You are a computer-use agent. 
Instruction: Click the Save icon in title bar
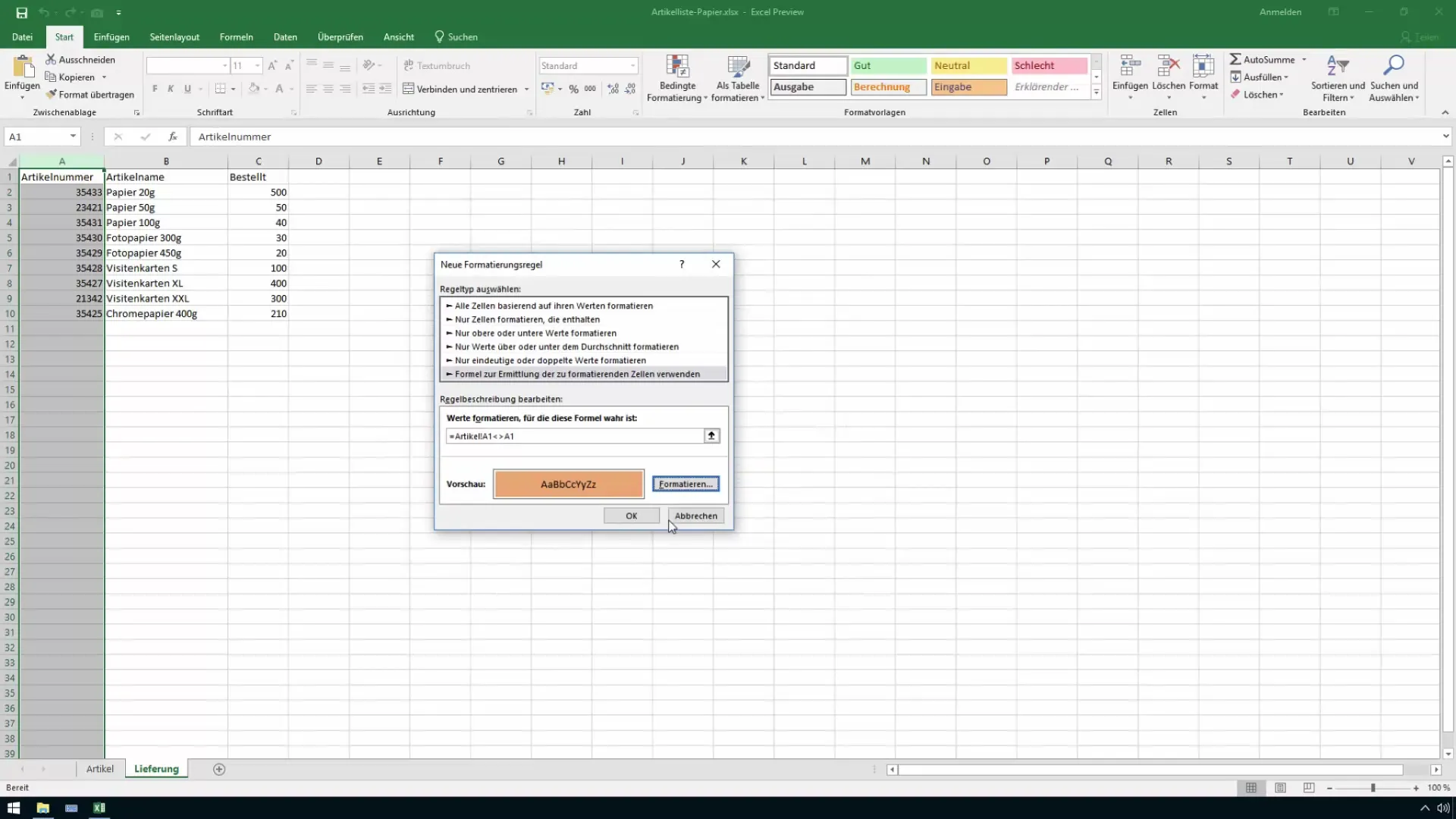(21, 13)
